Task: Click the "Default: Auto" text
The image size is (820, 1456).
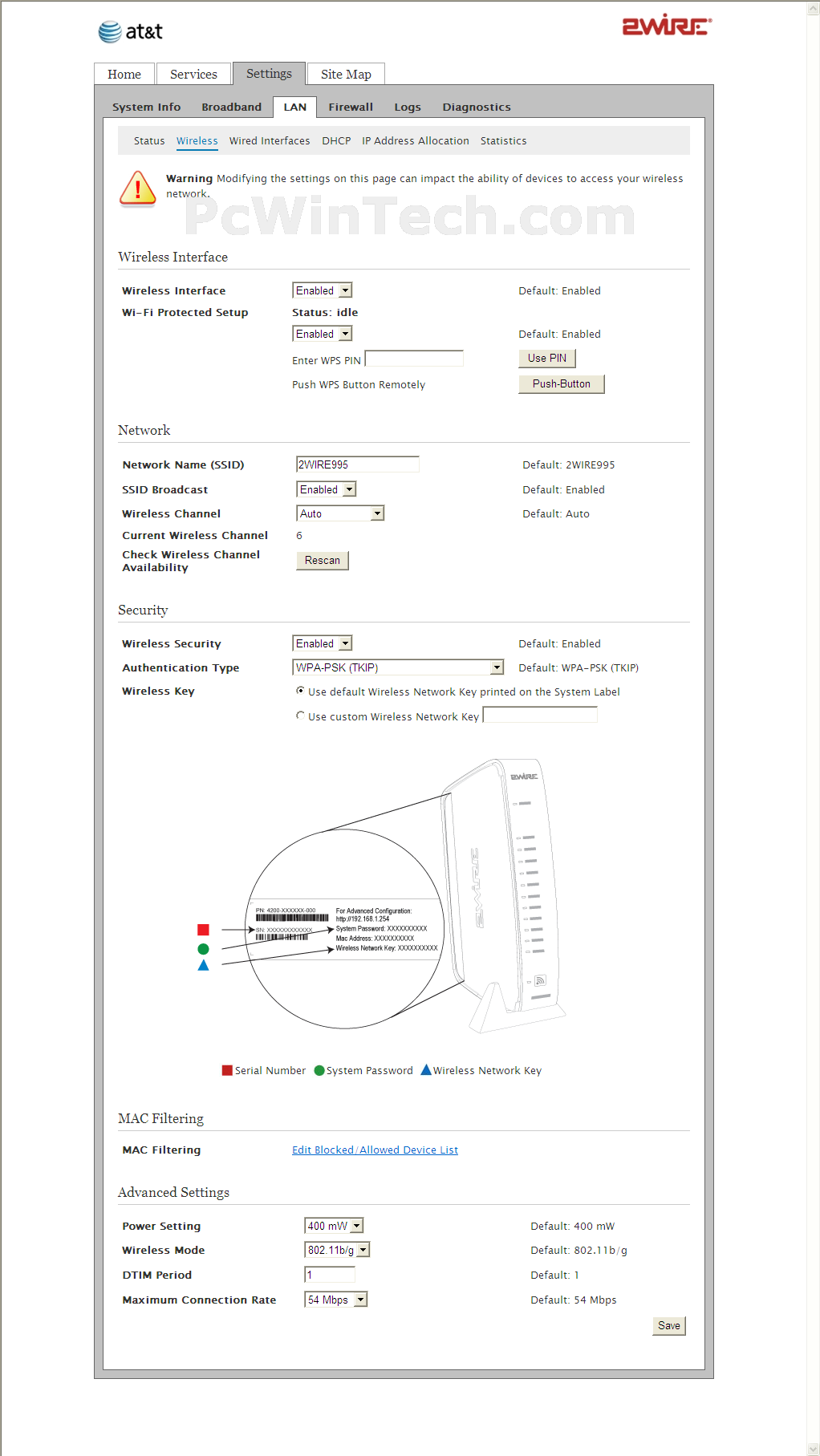Action: pos(556,513)
